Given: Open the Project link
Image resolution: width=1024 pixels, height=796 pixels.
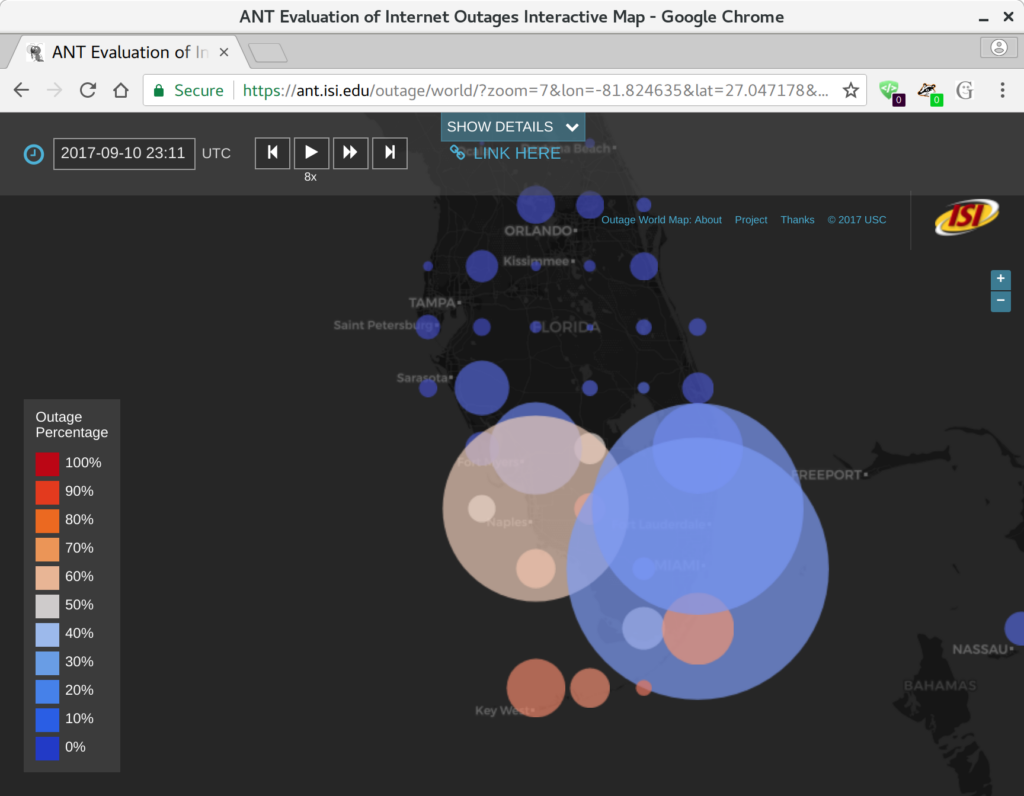Looking at the screenshot, I should click(751, 220).
